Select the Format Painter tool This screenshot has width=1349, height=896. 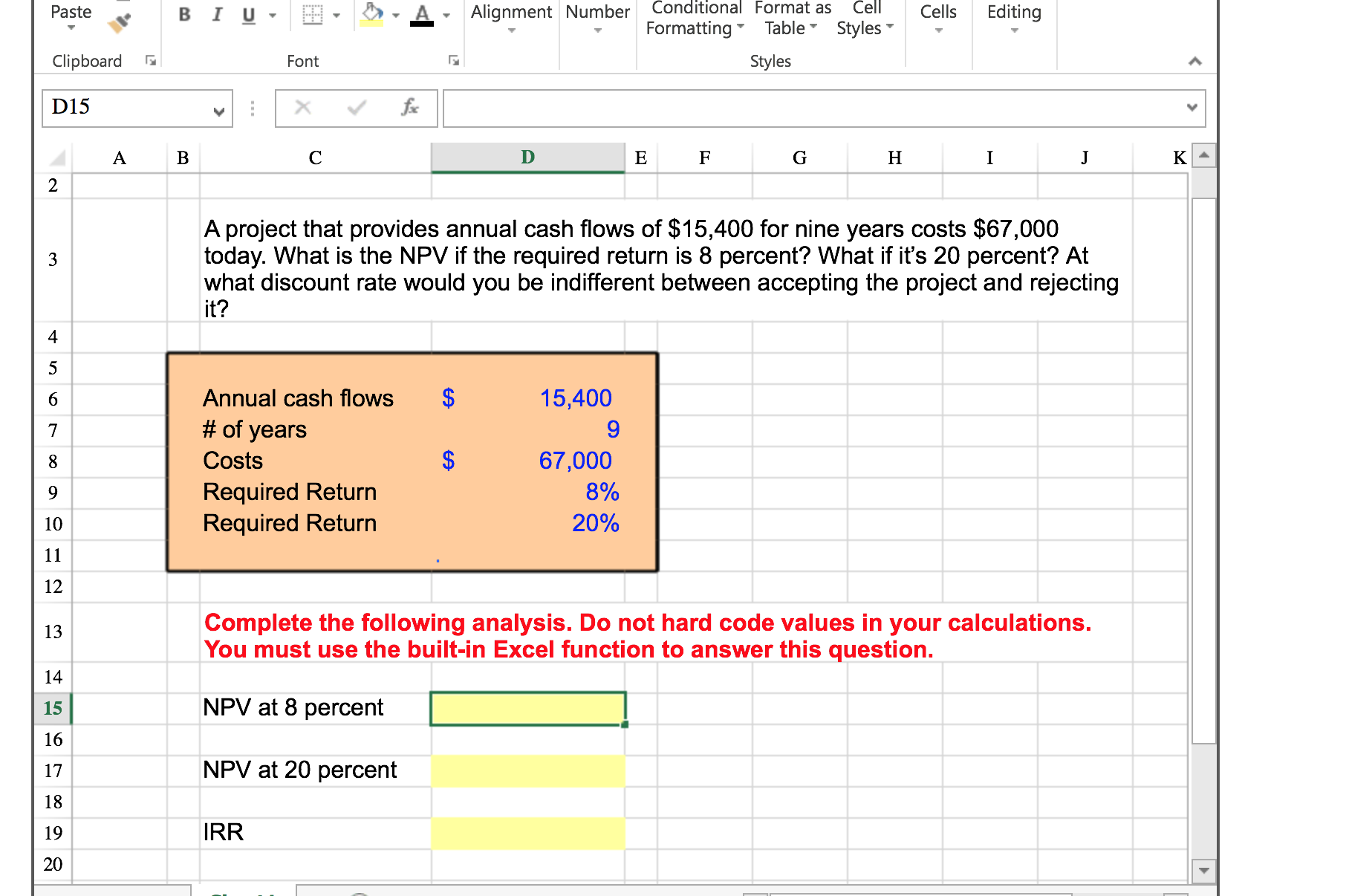coord(119,22)
